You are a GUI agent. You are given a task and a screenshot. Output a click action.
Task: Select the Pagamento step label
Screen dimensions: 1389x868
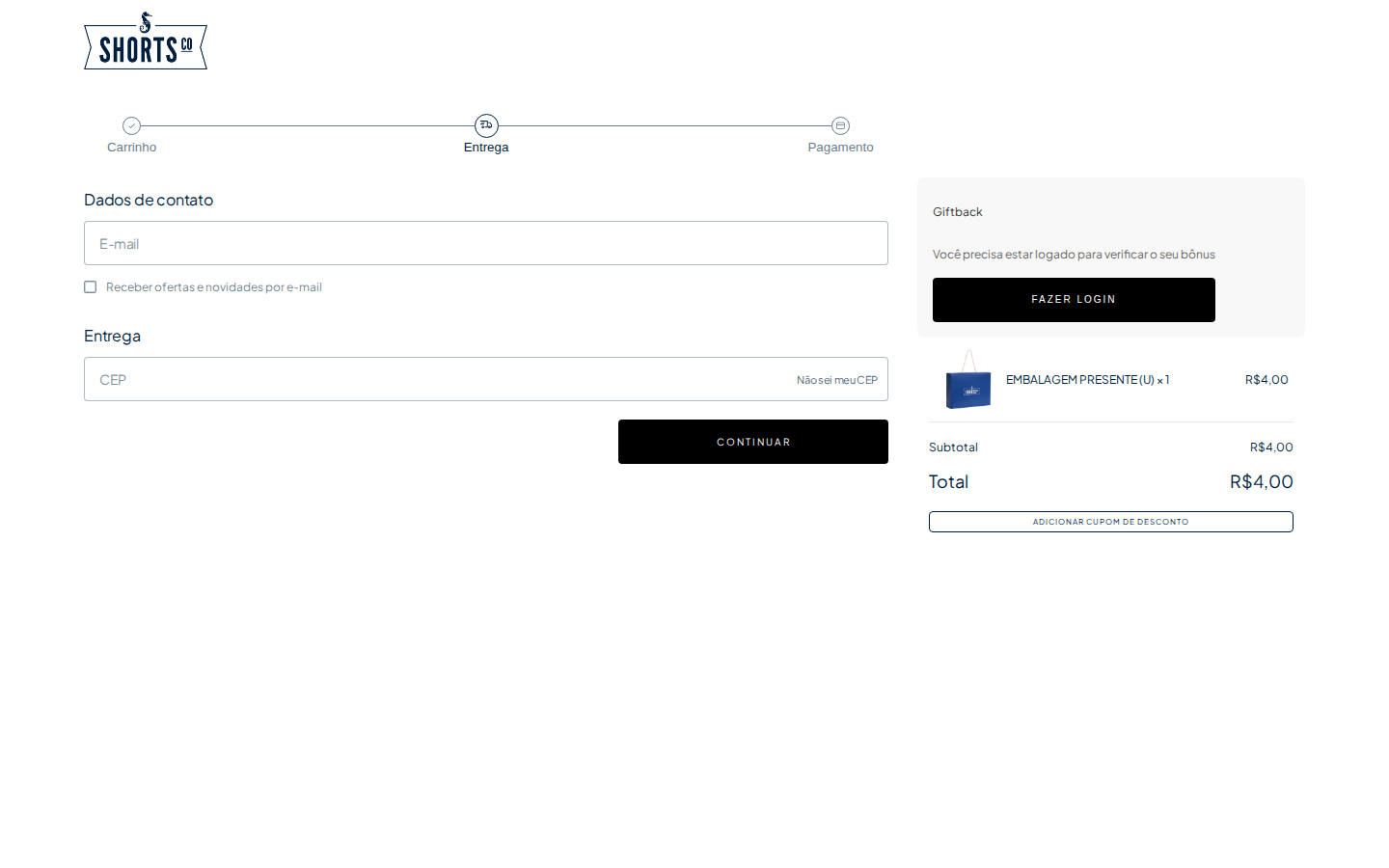[x=840, y=148]
